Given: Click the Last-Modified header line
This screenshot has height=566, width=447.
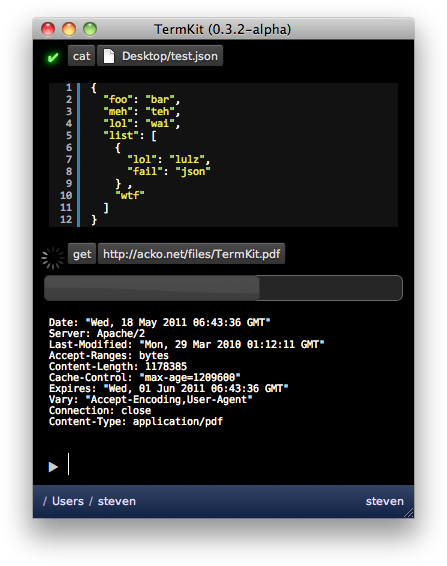Looking at the screenshot, I should pos(186,344).
